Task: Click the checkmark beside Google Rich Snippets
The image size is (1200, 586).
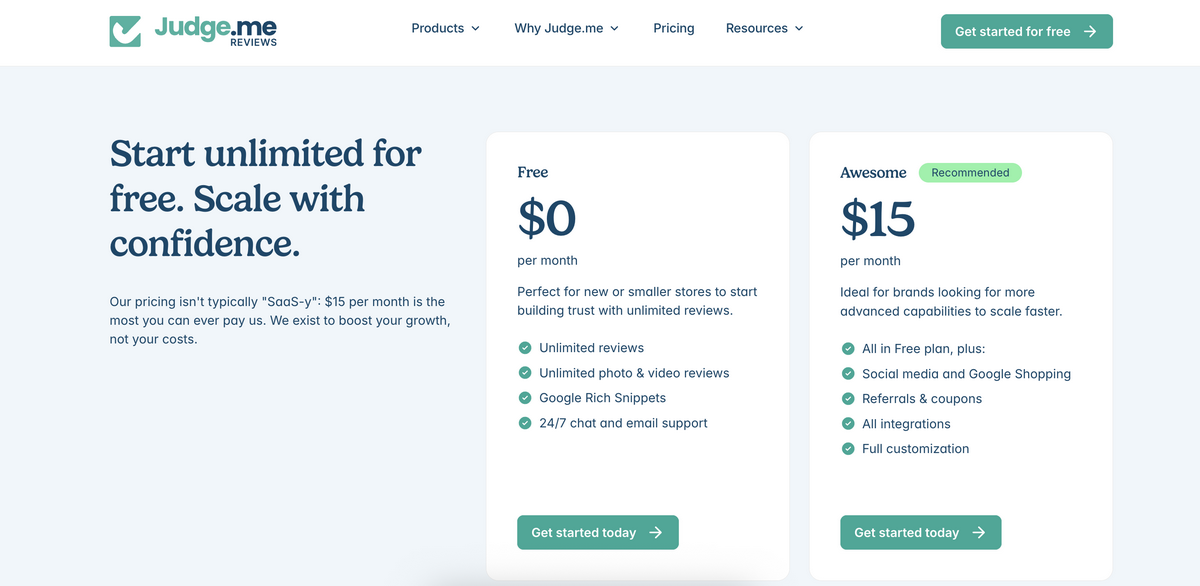Action: point(525,397)
